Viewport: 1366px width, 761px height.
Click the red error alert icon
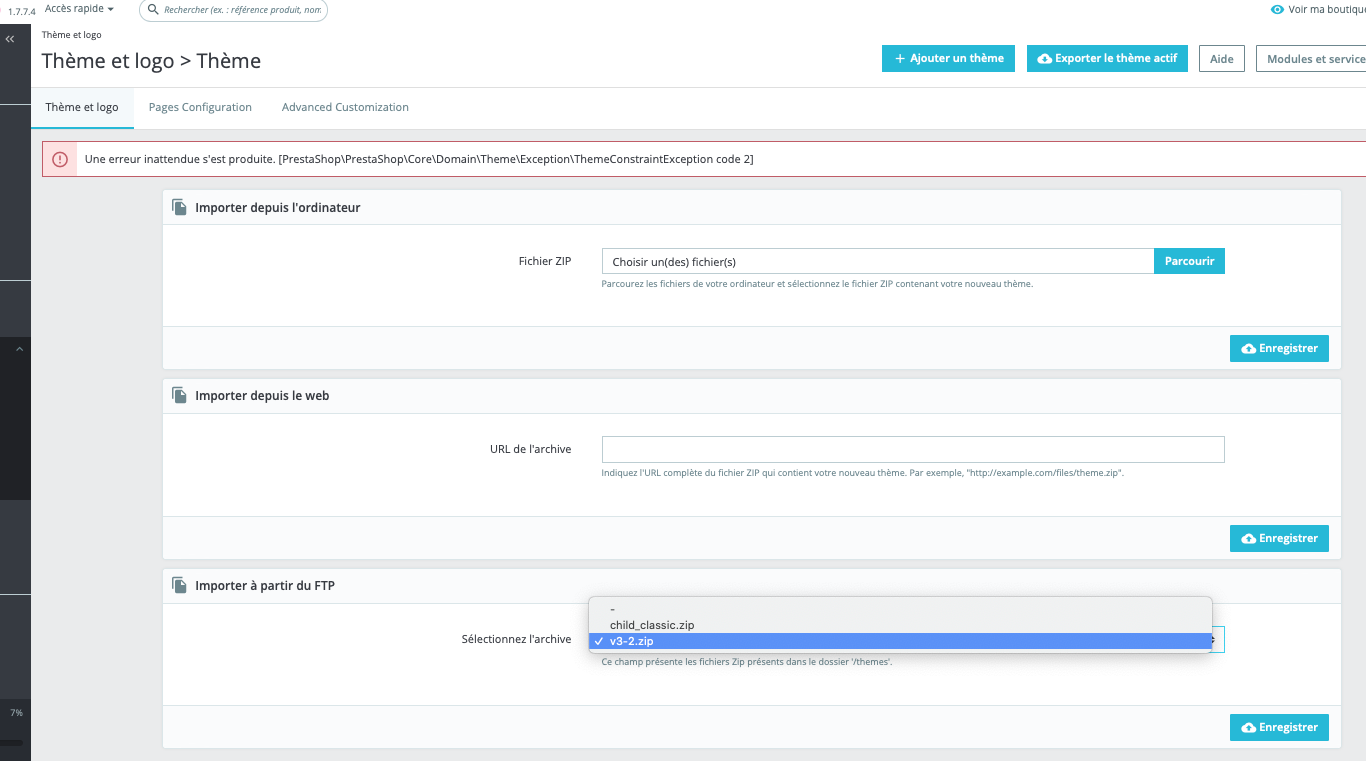coord(60,159)
